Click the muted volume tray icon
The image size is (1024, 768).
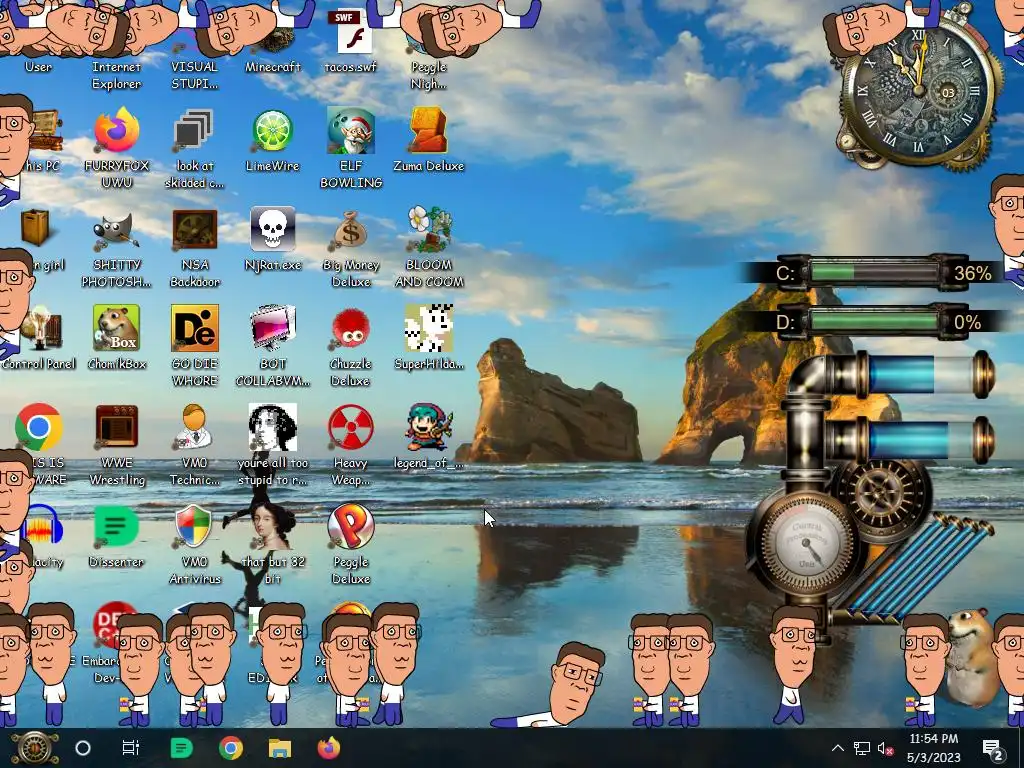click(886, 749)
